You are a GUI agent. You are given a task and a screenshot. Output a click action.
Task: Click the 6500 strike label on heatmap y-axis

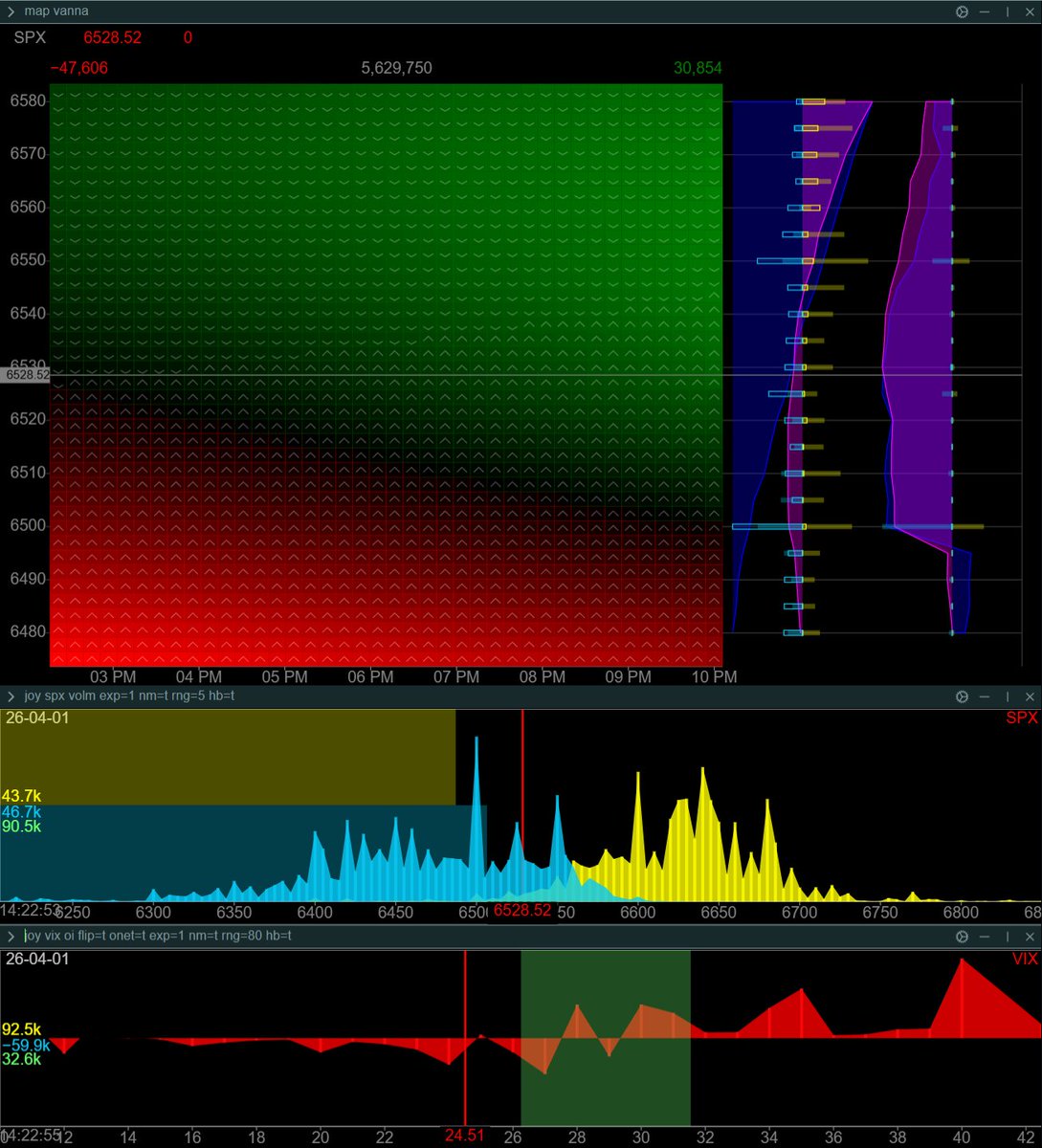[28, 525]
